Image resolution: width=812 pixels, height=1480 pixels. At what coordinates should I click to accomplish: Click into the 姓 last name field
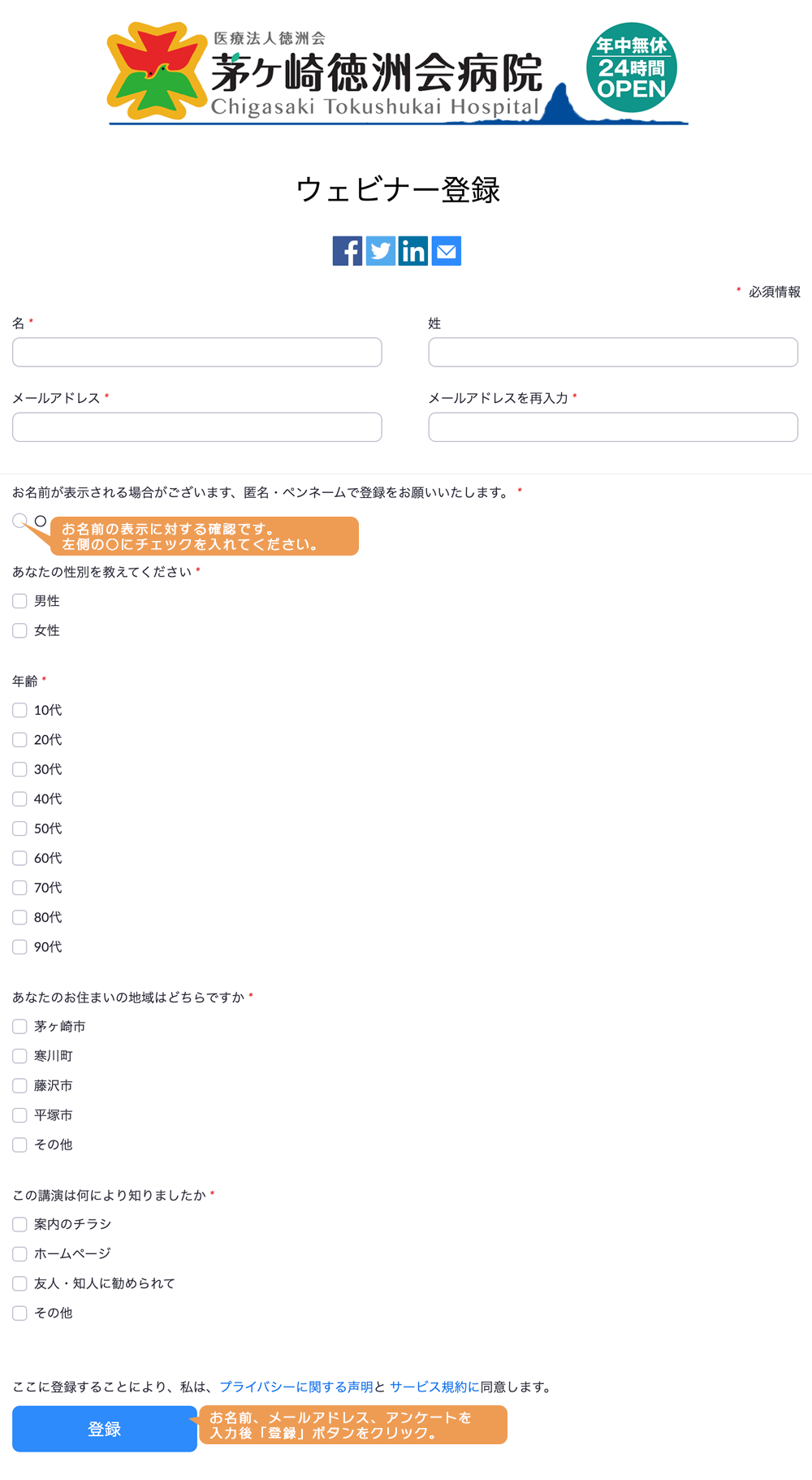pos(613,353)
